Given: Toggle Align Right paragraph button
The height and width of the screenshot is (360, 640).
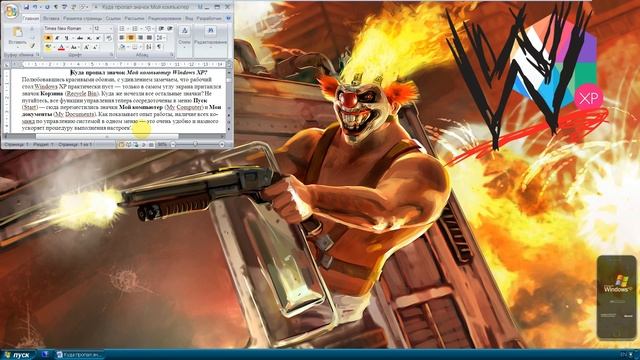Looking at the screenshot, I should pyautogui.click(x=140, y=38).
